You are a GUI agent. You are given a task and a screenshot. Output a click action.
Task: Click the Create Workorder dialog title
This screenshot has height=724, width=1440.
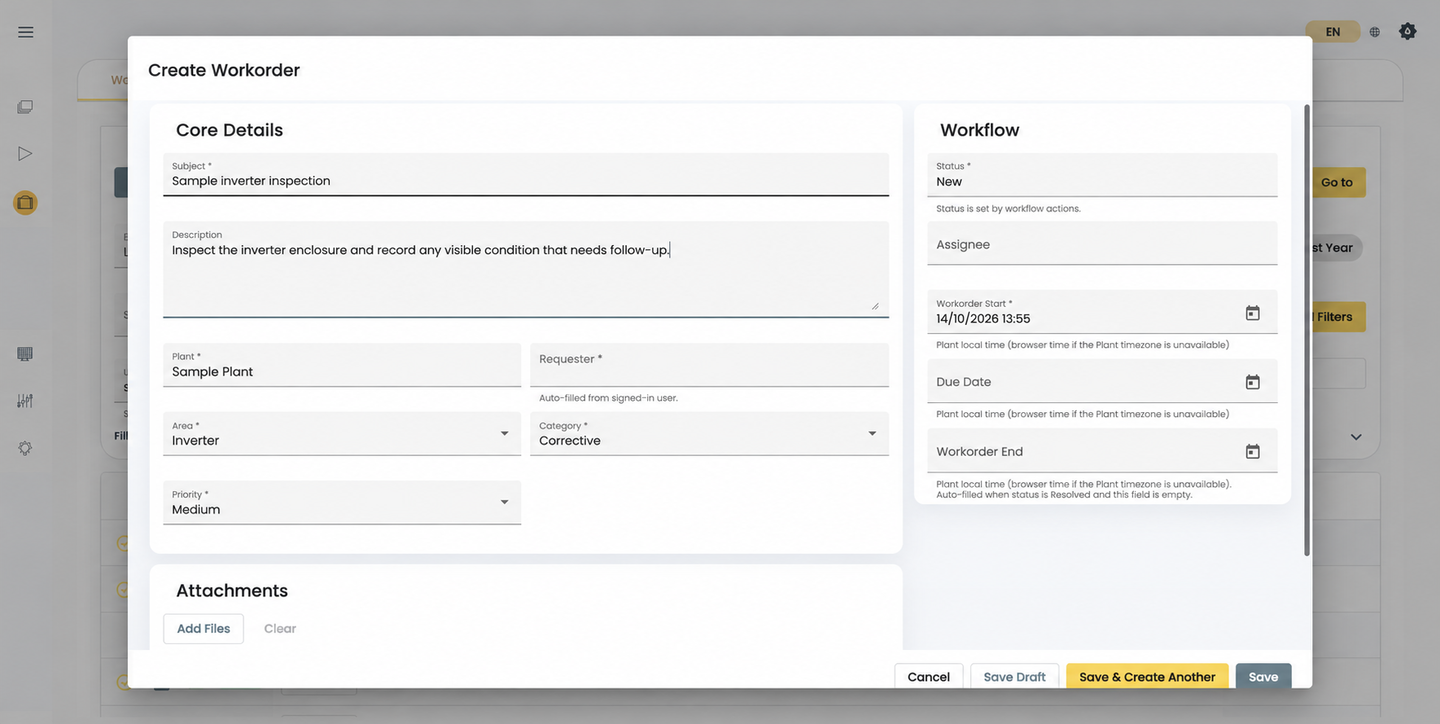pos(224,70)
